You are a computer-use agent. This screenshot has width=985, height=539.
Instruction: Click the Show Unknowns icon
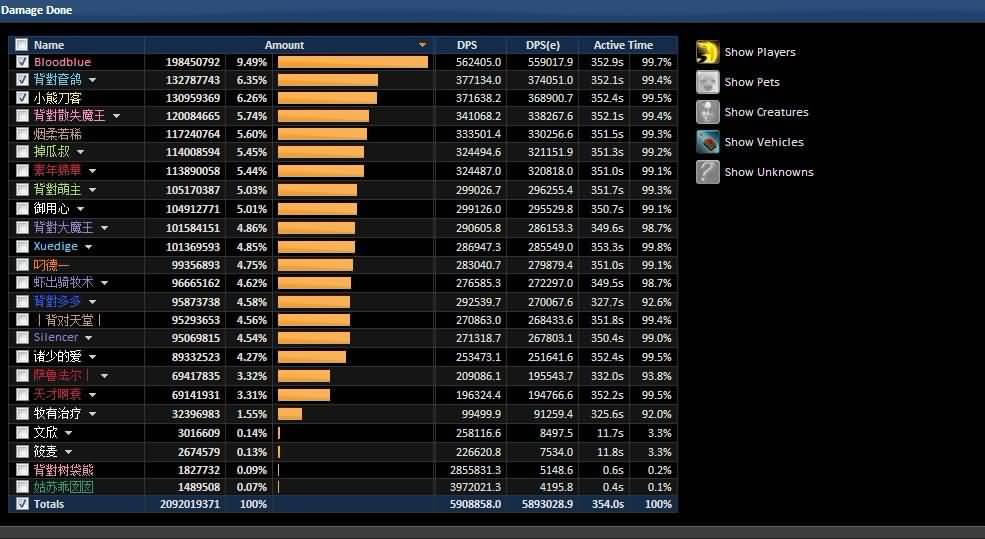point(707,172)
